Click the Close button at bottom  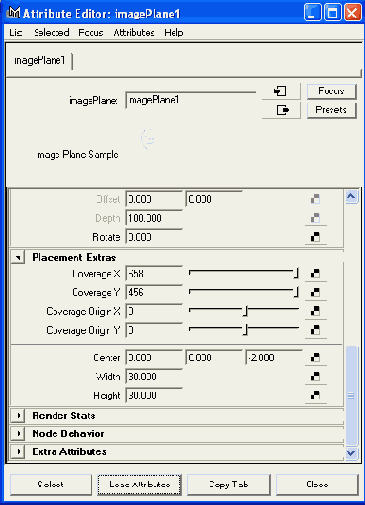(317, 484)
